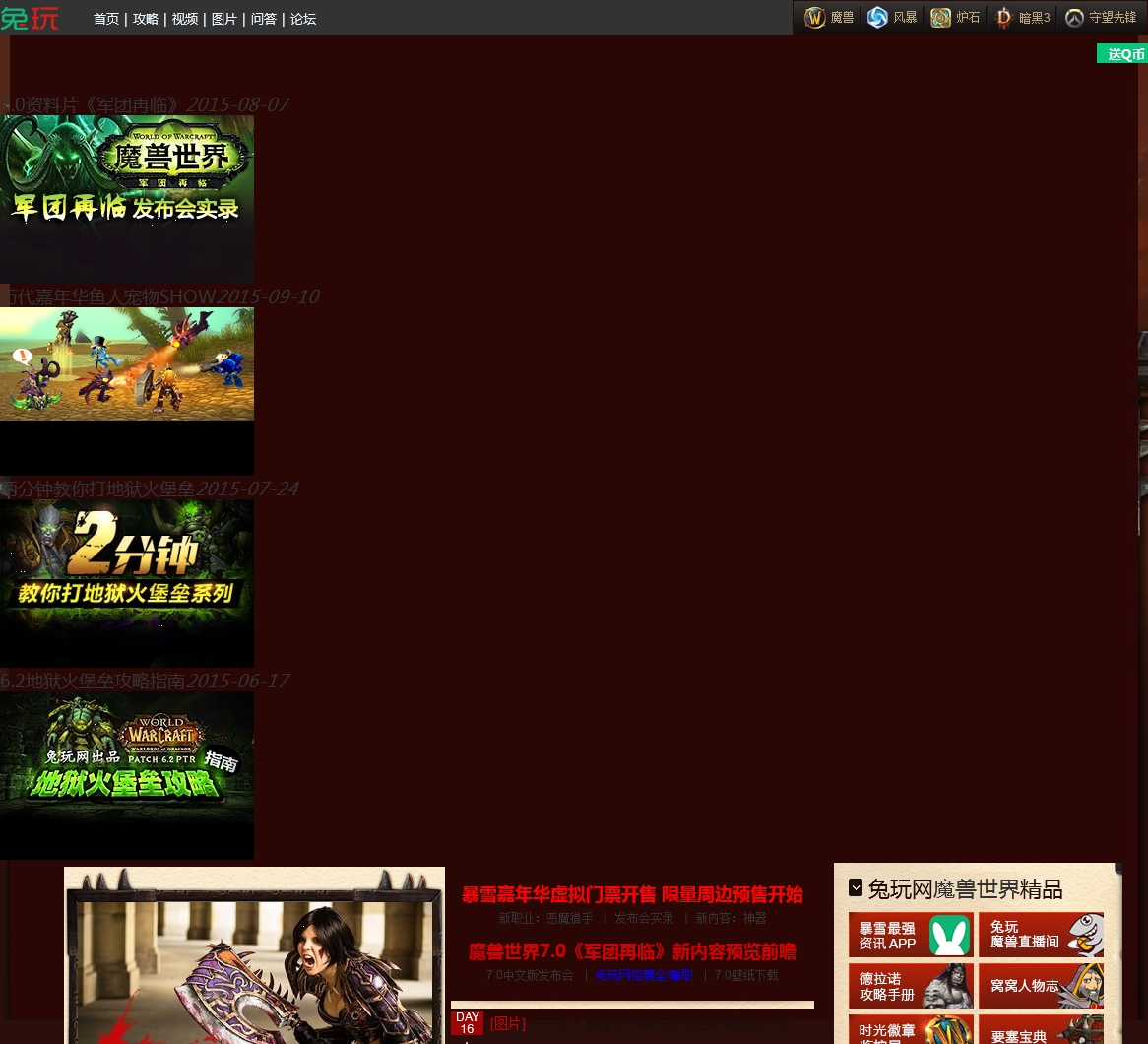The image size is (1148, 1044).
Task: Open the 问答 nav item
Action: click(264, 19)
